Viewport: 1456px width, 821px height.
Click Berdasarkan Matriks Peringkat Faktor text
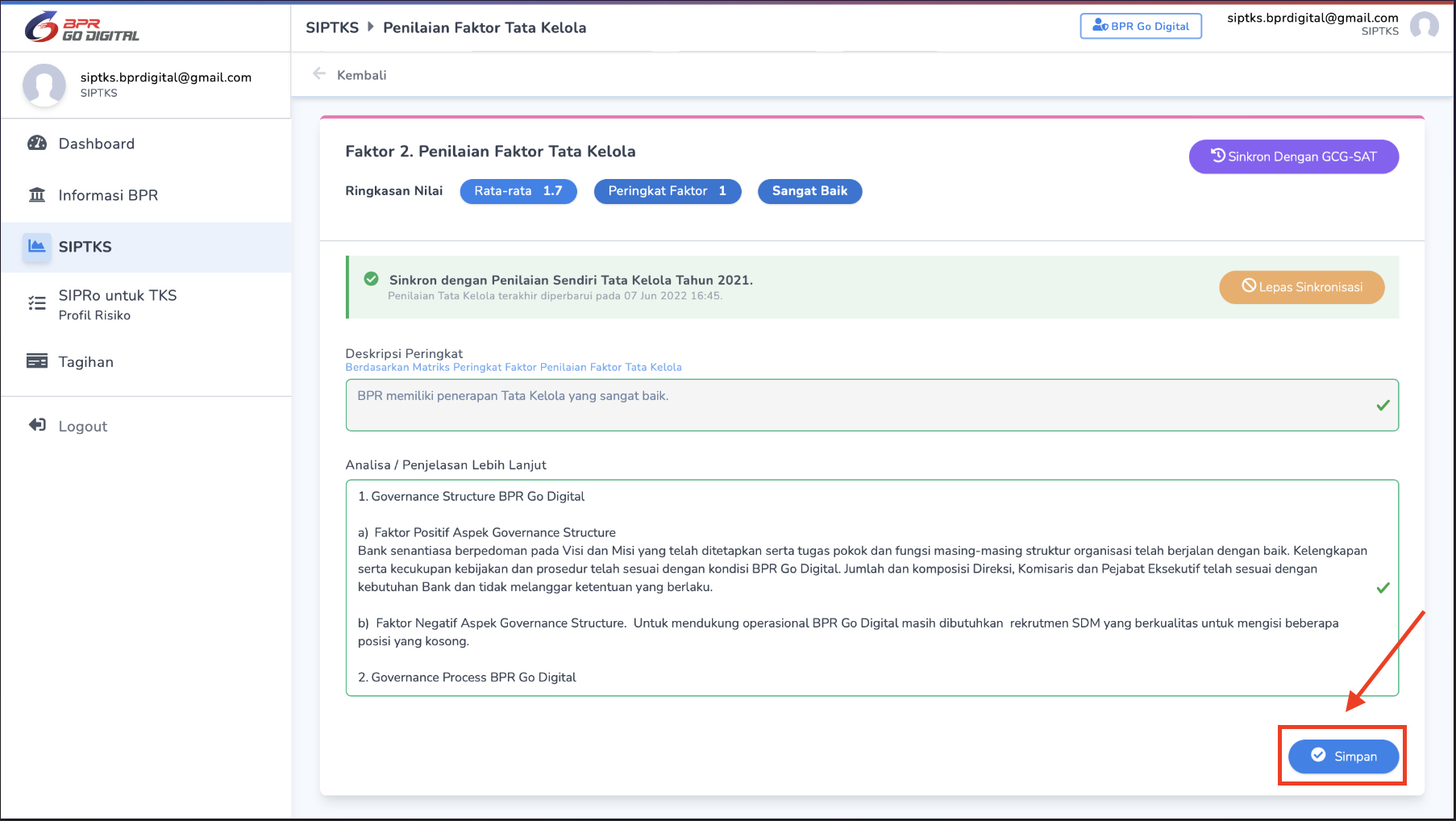(x=514, y=367)
